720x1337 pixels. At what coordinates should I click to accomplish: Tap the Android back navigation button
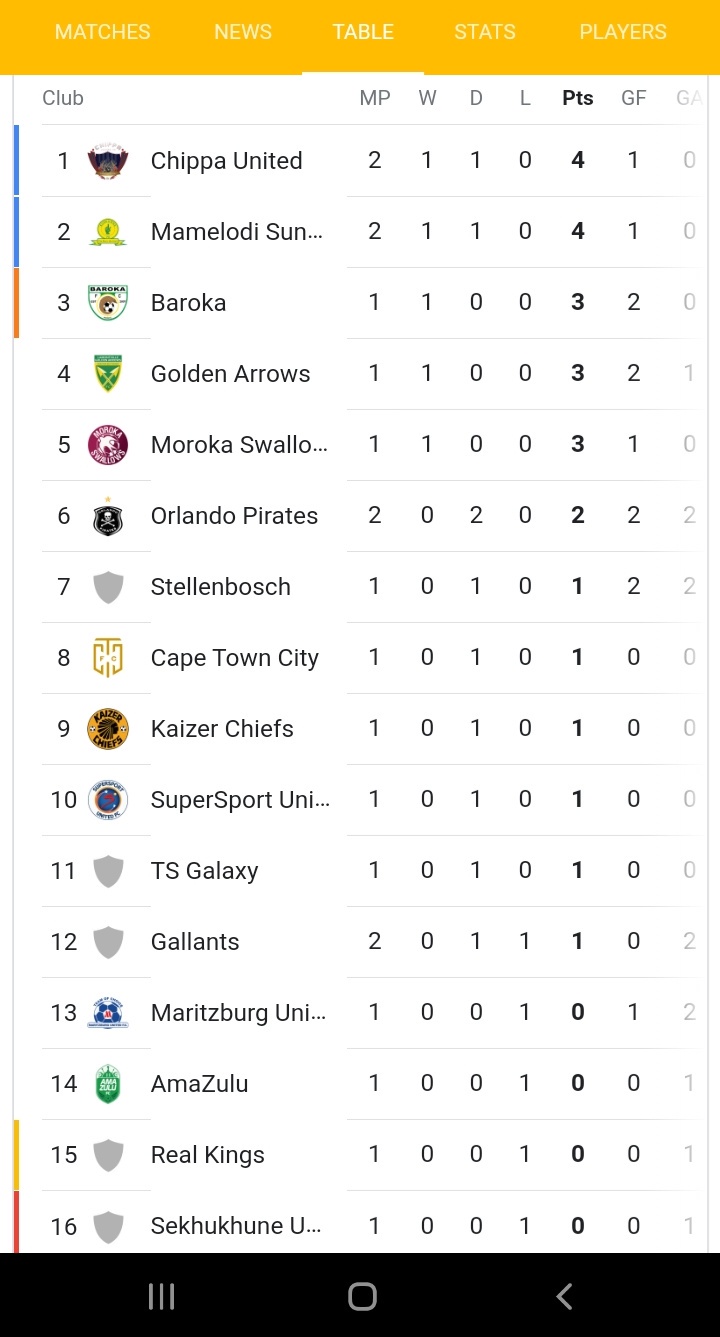(564, 1297)
